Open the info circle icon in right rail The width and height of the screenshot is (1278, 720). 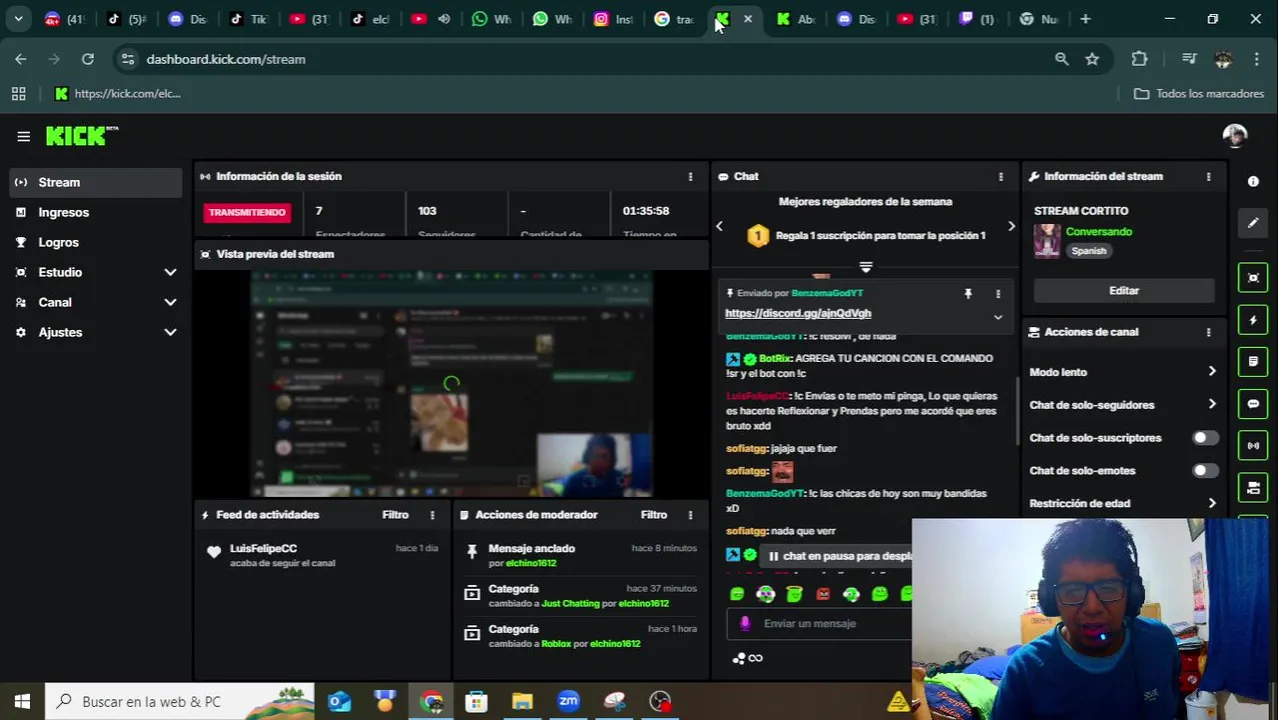click(1253, 181)
